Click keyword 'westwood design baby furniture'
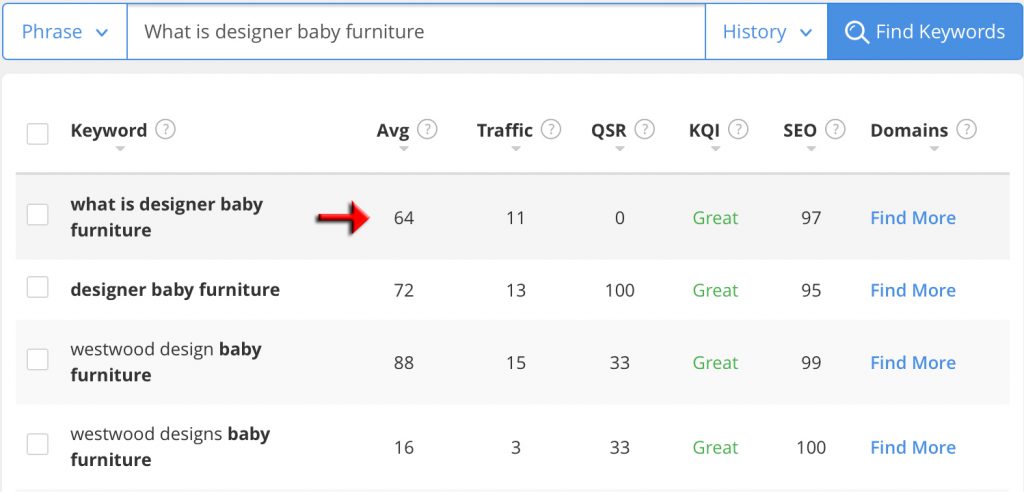The height and width of the screenshot is (492, 1024). pyautogui.click(x=166, y=362)
